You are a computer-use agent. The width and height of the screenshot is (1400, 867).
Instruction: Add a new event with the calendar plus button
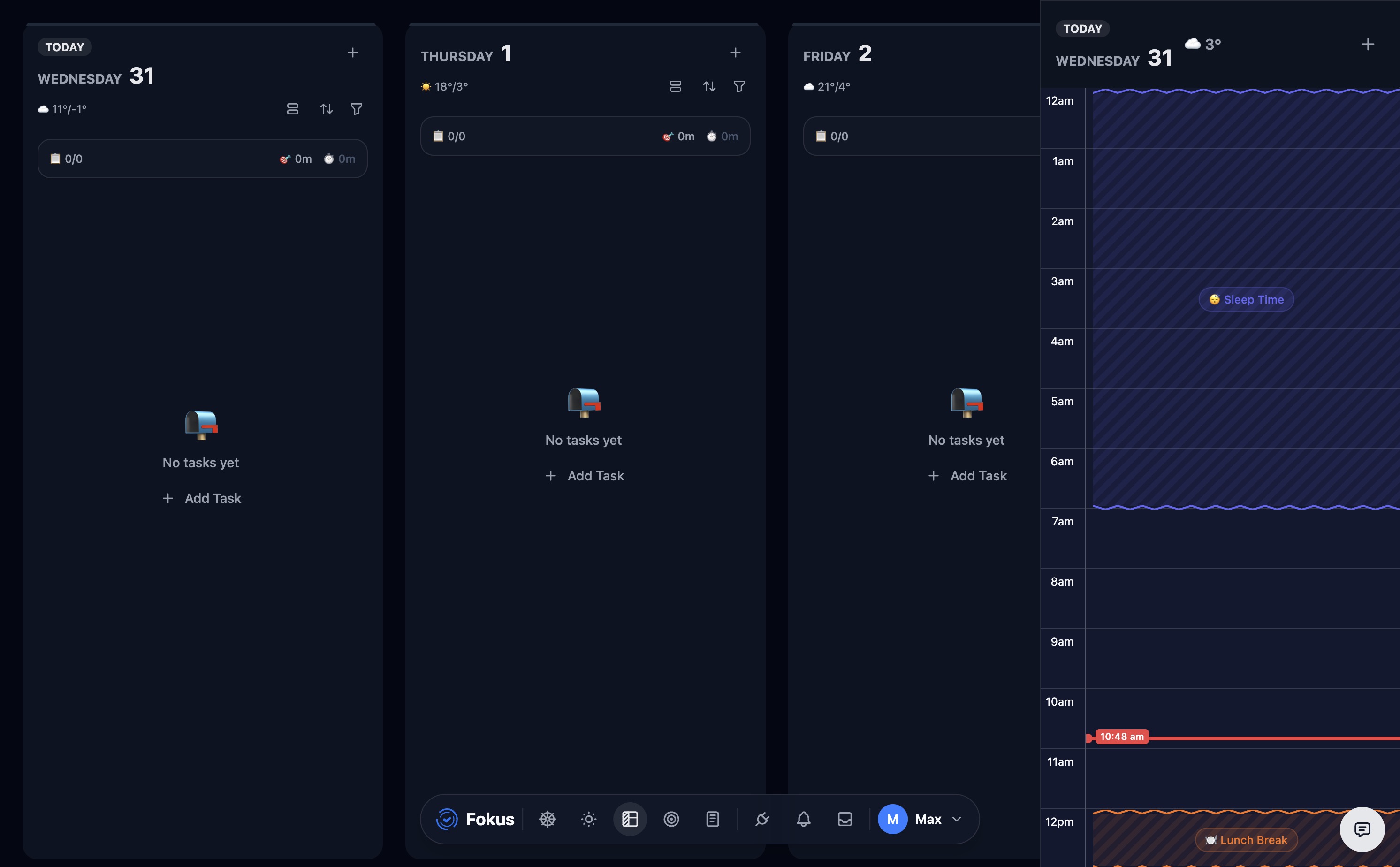pyautogui.click(x=1368, y=44)
